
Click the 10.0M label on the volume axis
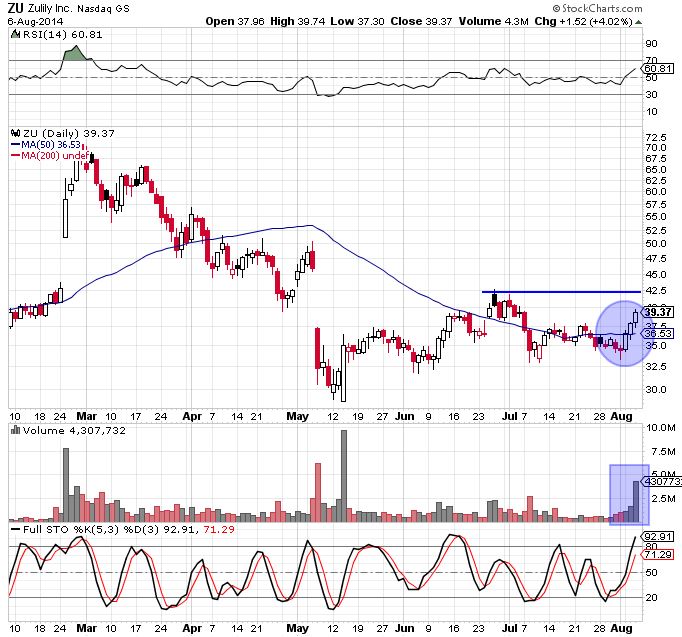661,427
